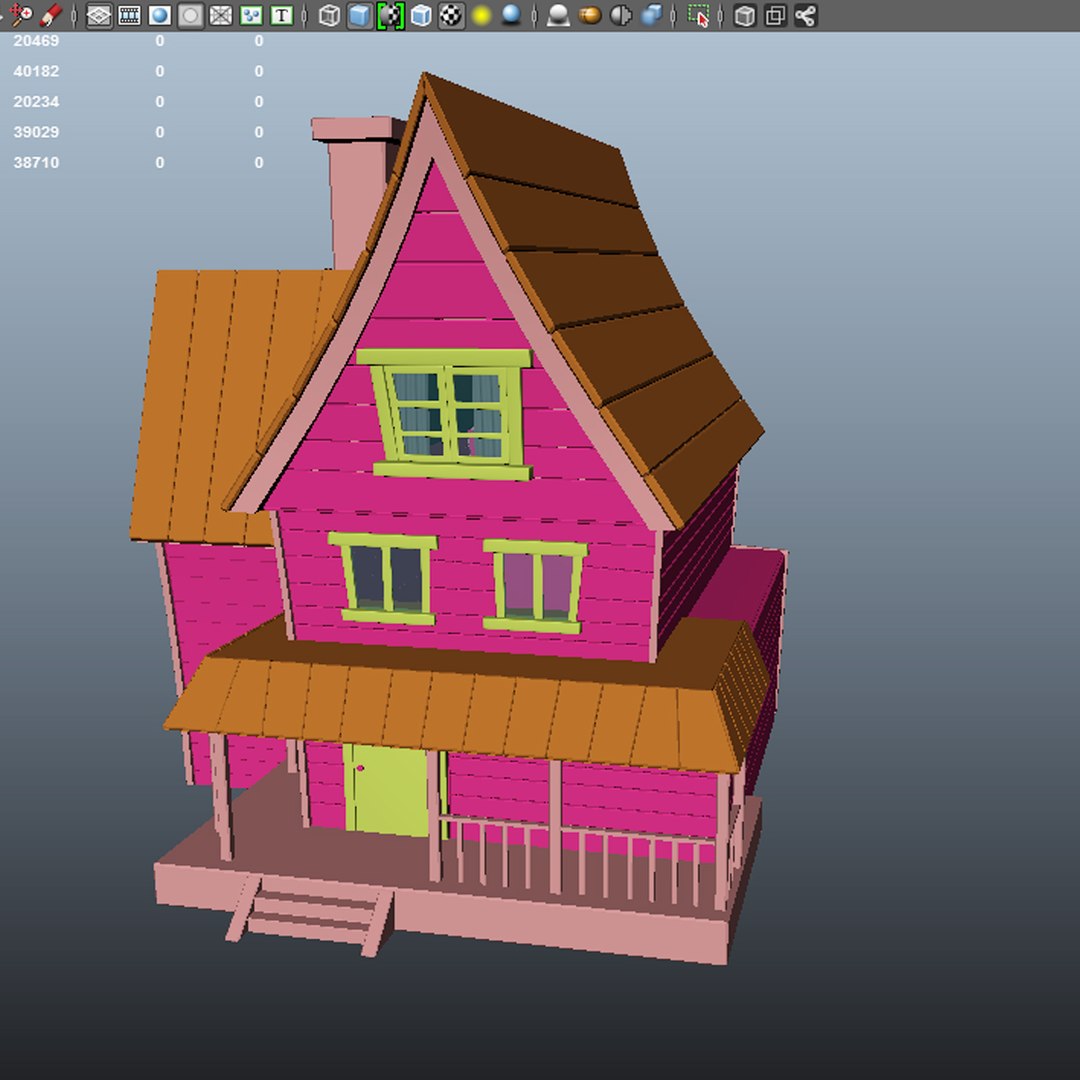Click the Use All Lights yellow sphere icon
Screen dimensions: 1080x1080
tap(481, 16)
